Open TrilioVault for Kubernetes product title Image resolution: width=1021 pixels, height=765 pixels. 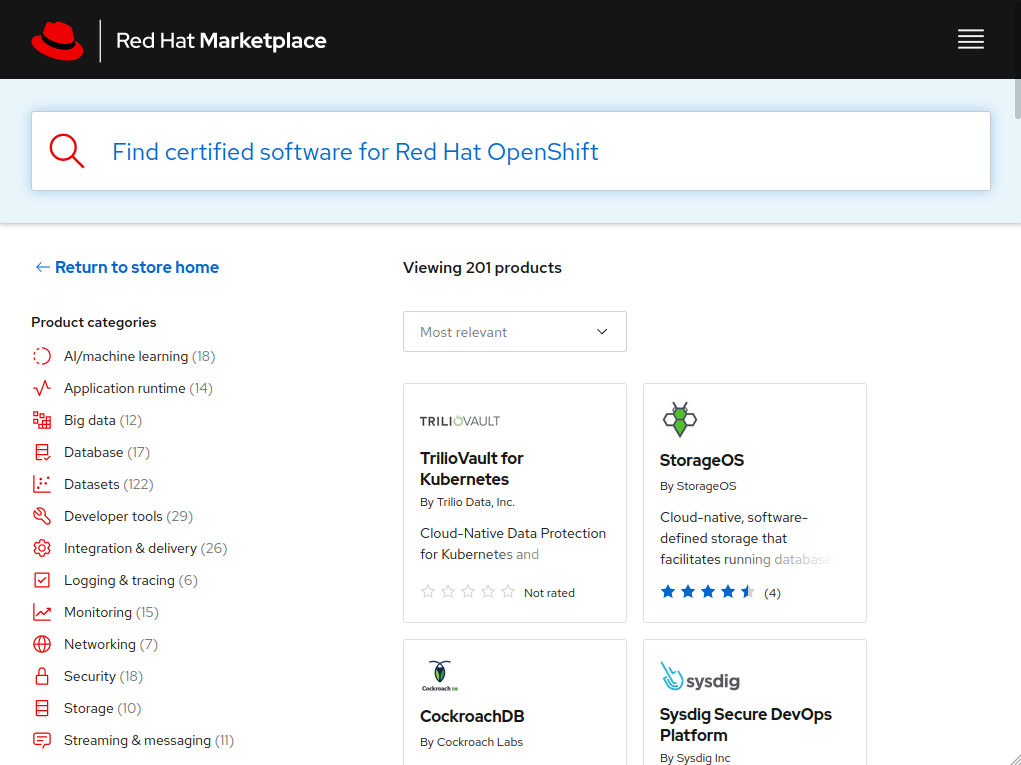coord(471,468)
